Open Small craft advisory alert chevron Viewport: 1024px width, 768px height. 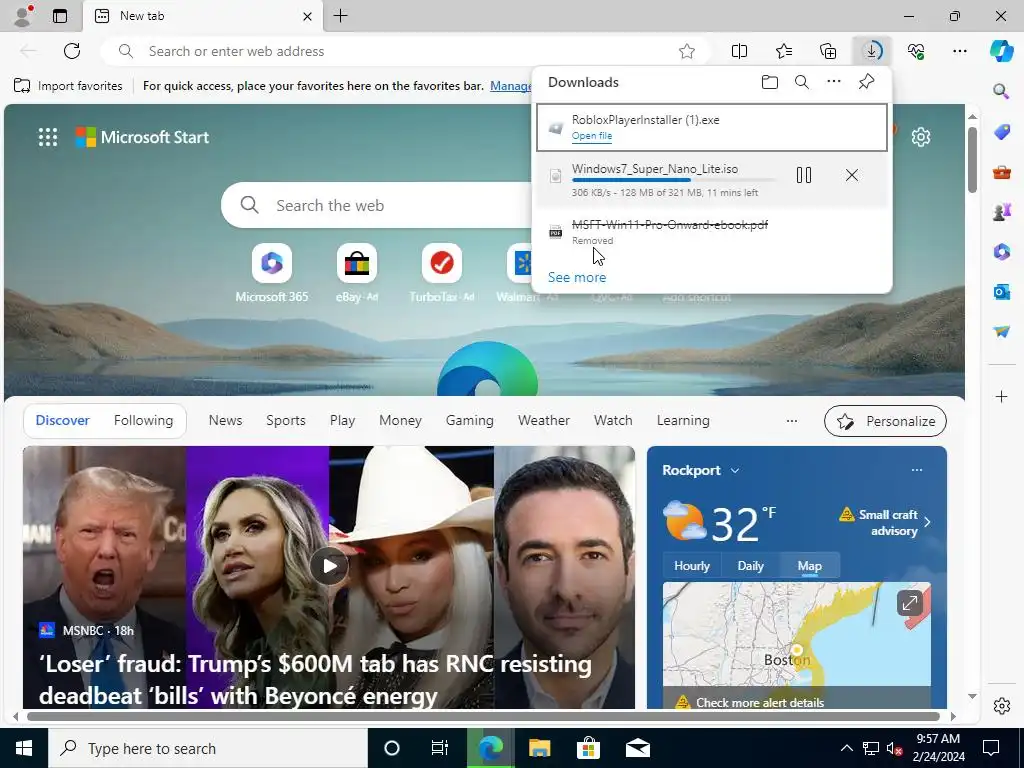coord(927,522)
